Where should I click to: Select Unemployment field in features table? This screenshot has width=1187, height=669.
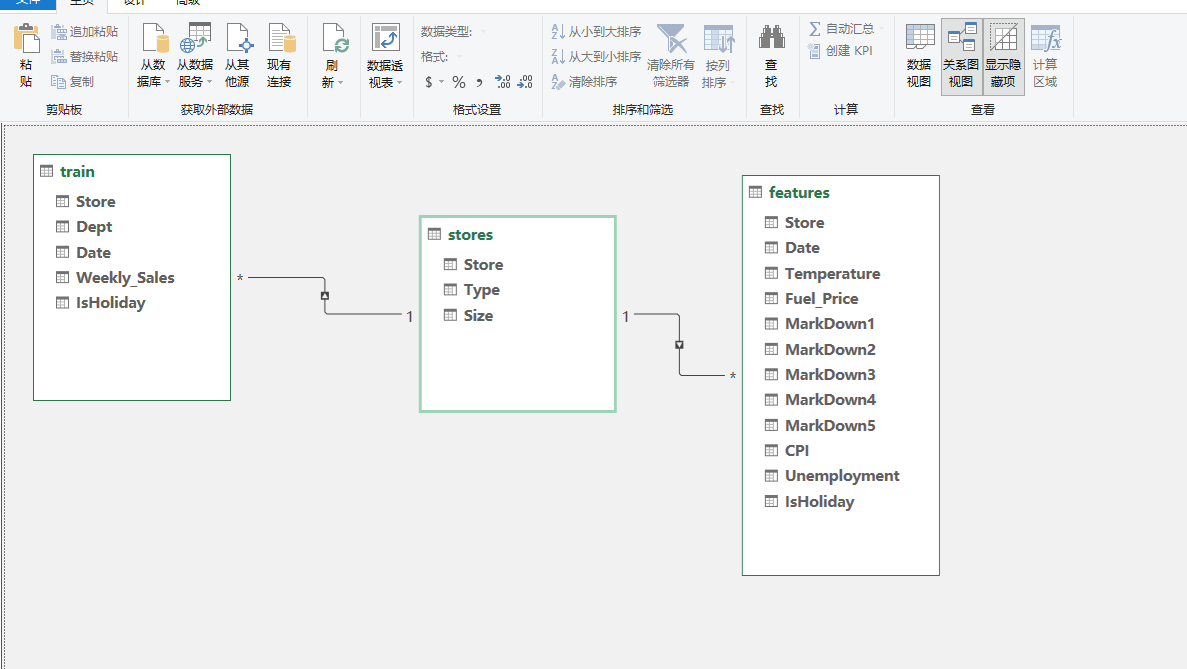[840, 476]
